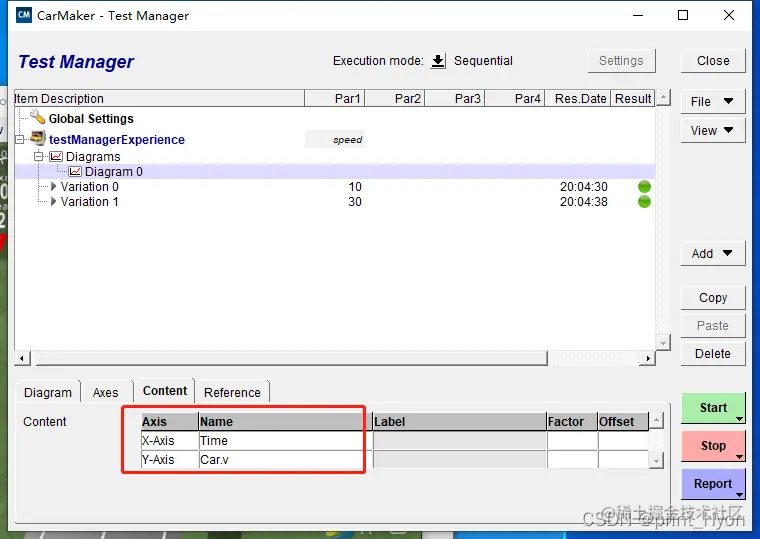760x539 pixels.
Task: Select the Variation 0 row label
Action: [90, 187]
